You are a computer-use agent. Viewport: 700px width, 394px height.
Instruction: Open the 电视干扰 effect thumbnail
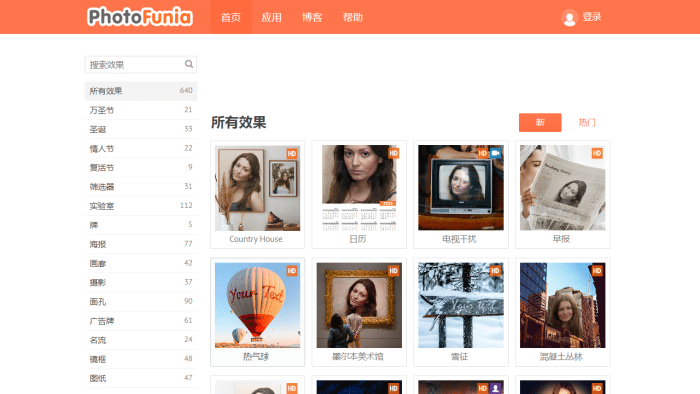[461, 188]
